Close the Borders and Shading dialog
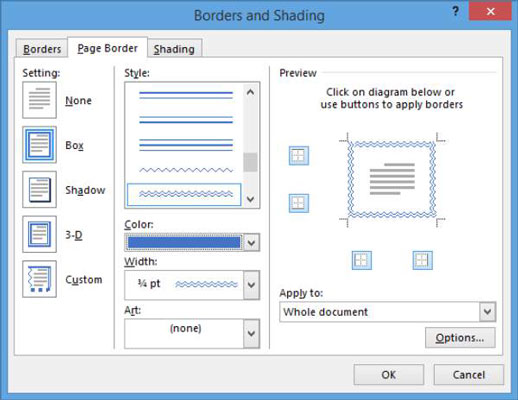 [x=490, y=11]
